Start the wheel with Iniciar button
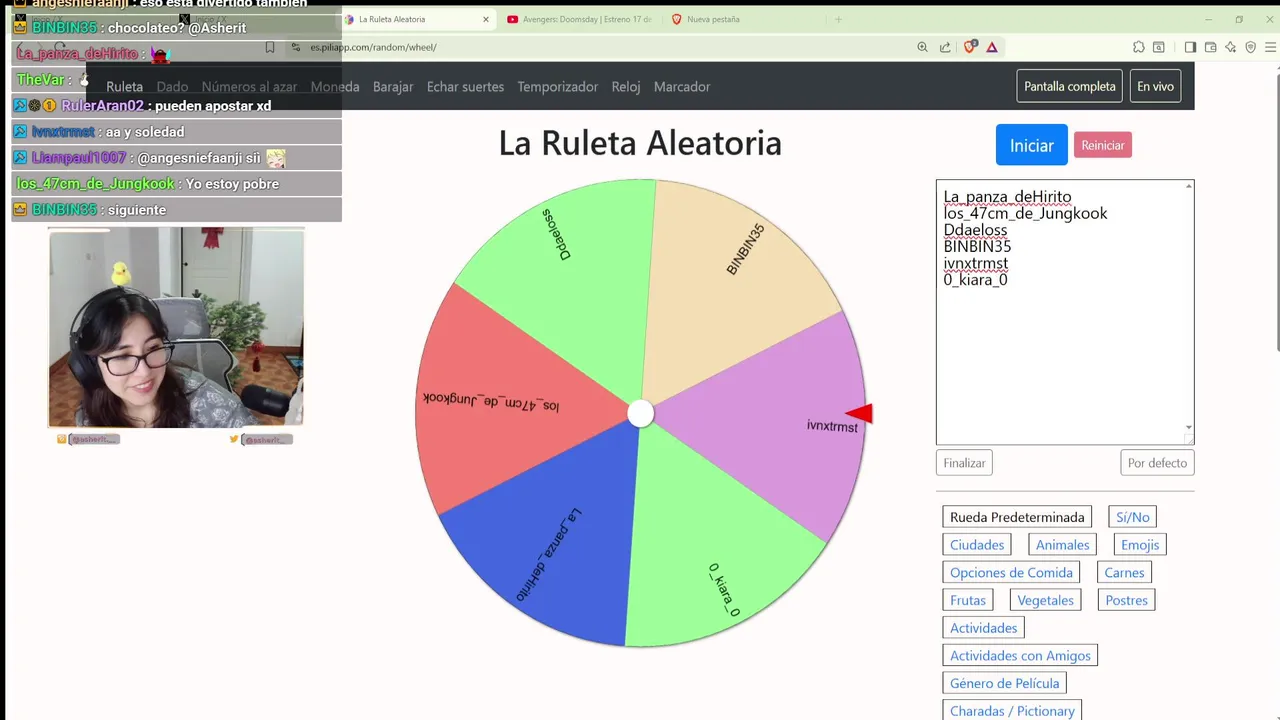 pyautogui.click(x=1032, y=145)
